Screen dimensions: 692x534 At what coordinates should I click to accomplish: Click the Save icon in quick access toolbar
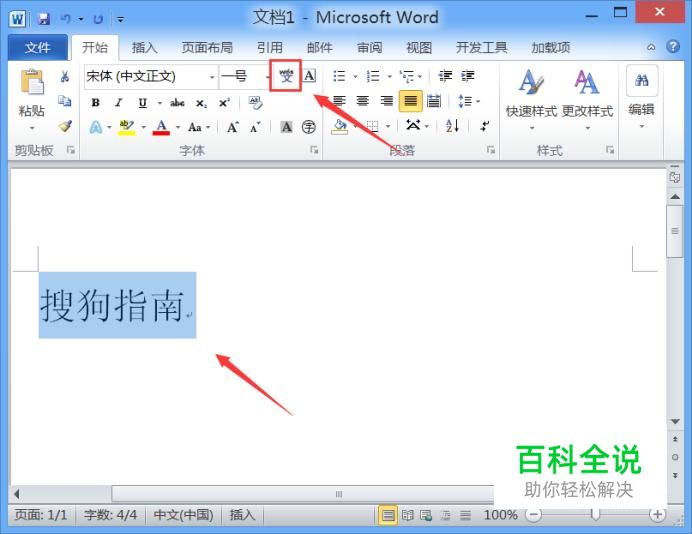43,19
